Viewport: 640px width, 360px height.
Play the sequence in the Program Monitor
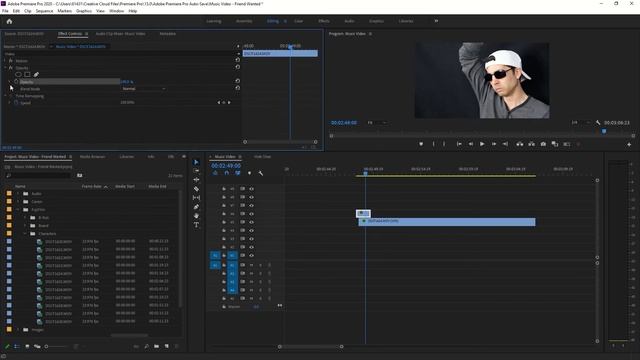482,144
